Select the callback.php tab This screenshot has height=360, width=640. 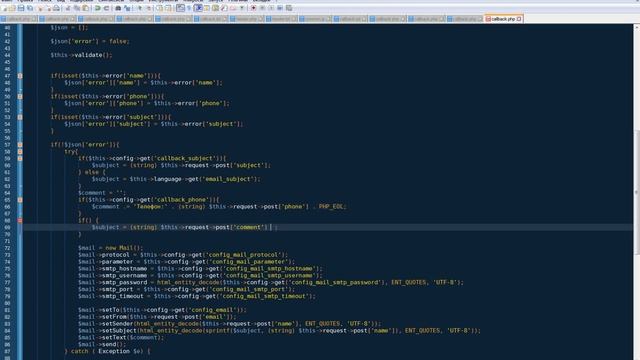coord(503,19)
